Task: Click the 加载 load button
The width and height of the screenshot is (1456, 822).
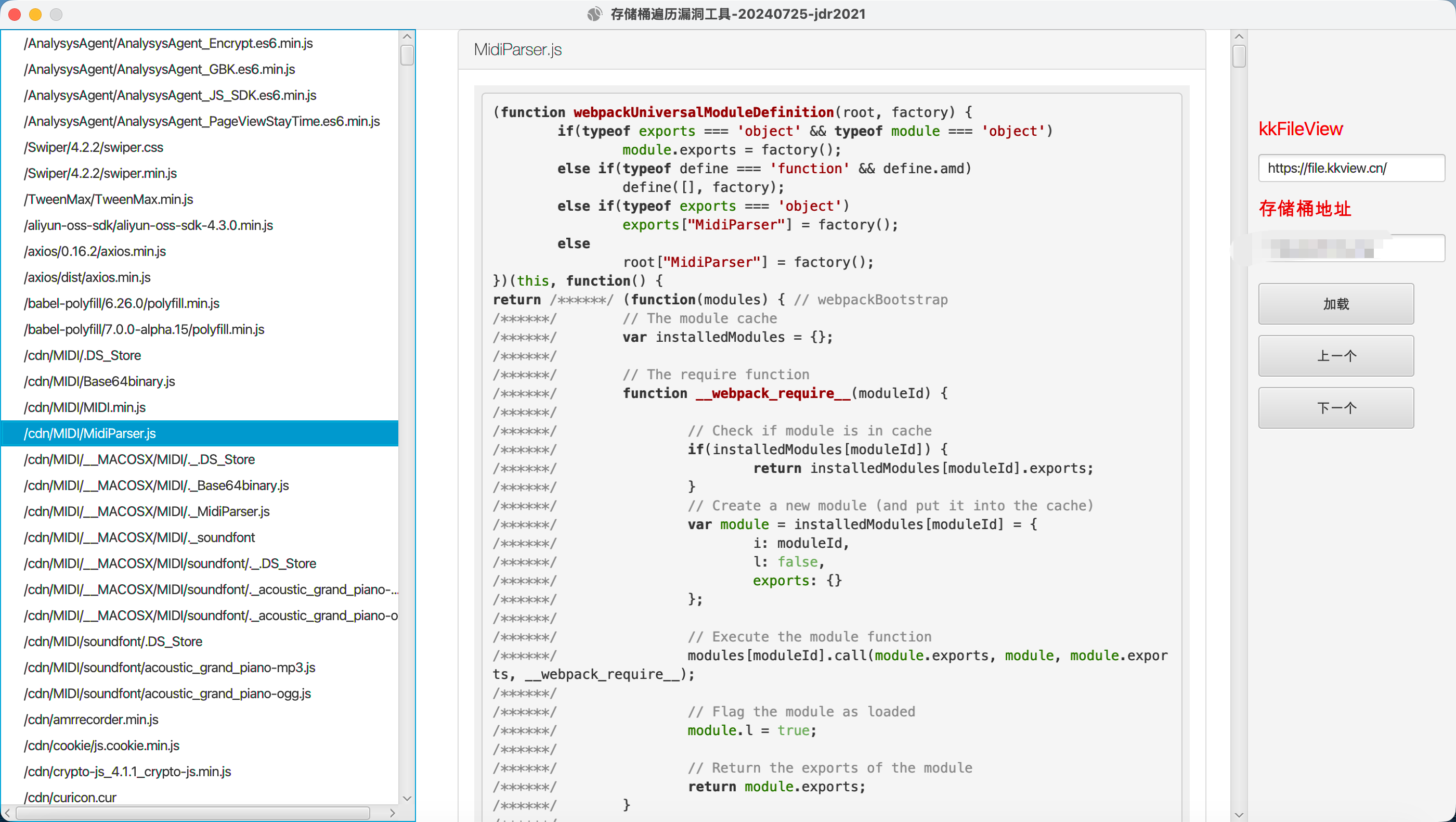Action: pos(1335,304)
